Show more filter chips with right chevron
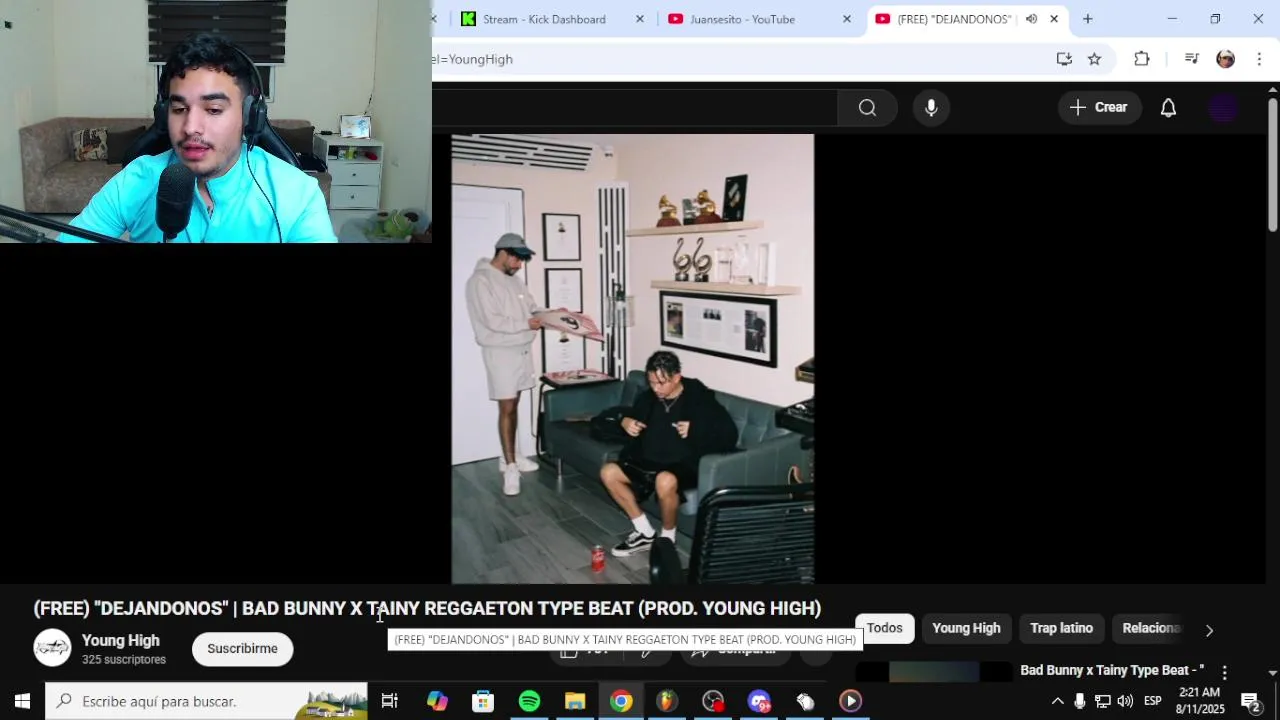The image size is (1280, 720). click(x=1209, y=630)
